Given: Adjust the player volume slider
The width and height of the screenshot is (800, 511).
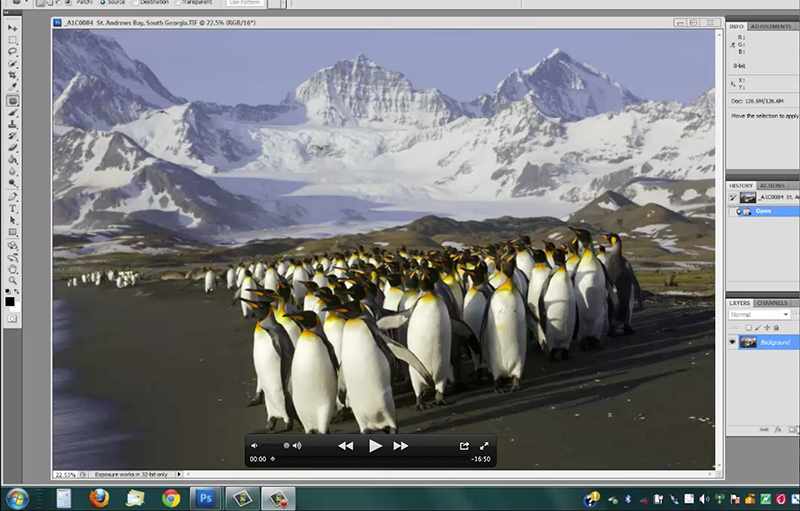Looking at the screenshot, I should [x=276, y=446].
